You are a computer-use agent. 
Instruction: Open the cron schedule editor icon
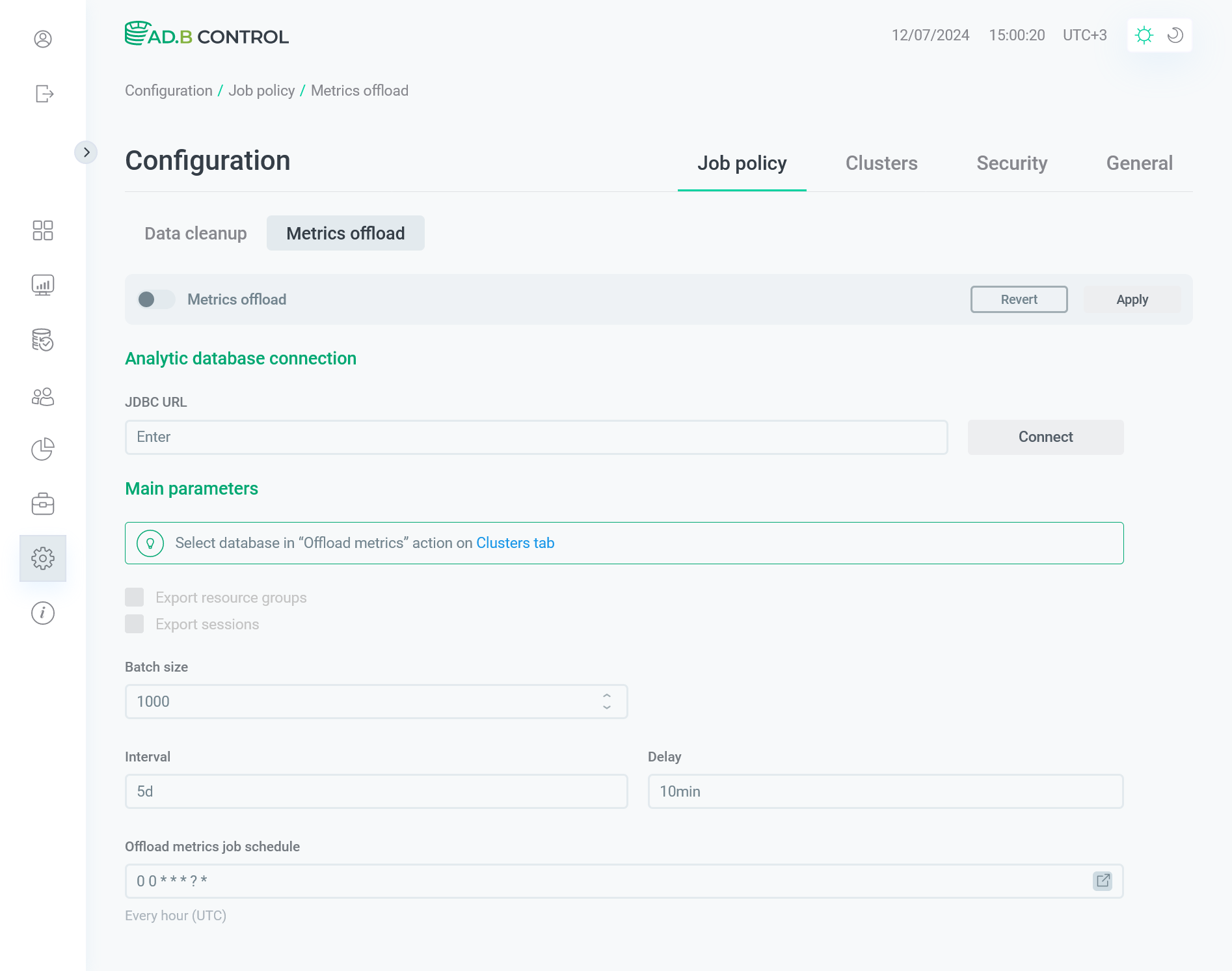(1103, 881)
